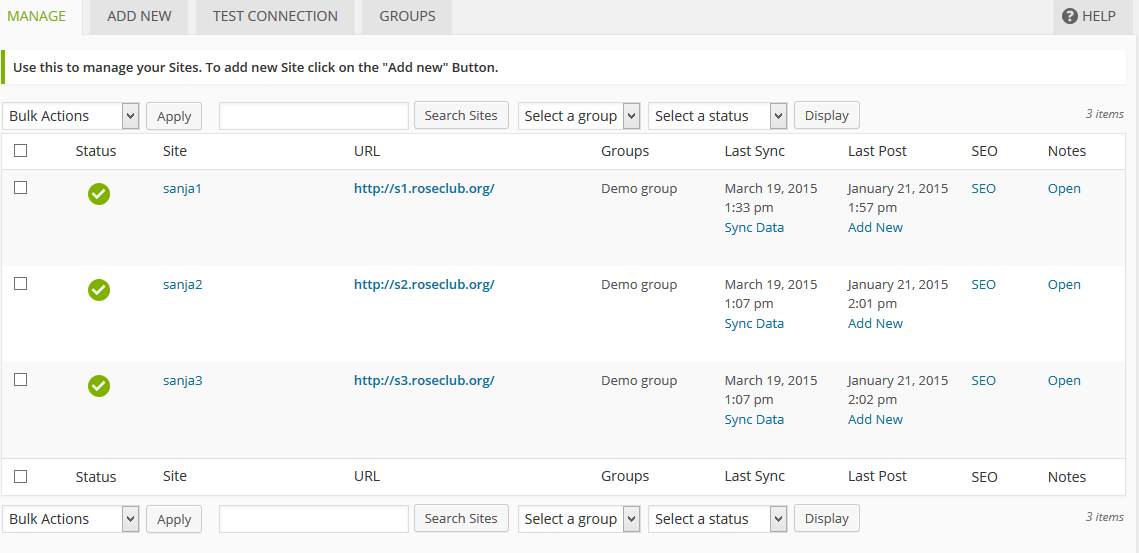Click the top Search Sites button
This screenshot has width=1139, height=553.
[461, 115]
